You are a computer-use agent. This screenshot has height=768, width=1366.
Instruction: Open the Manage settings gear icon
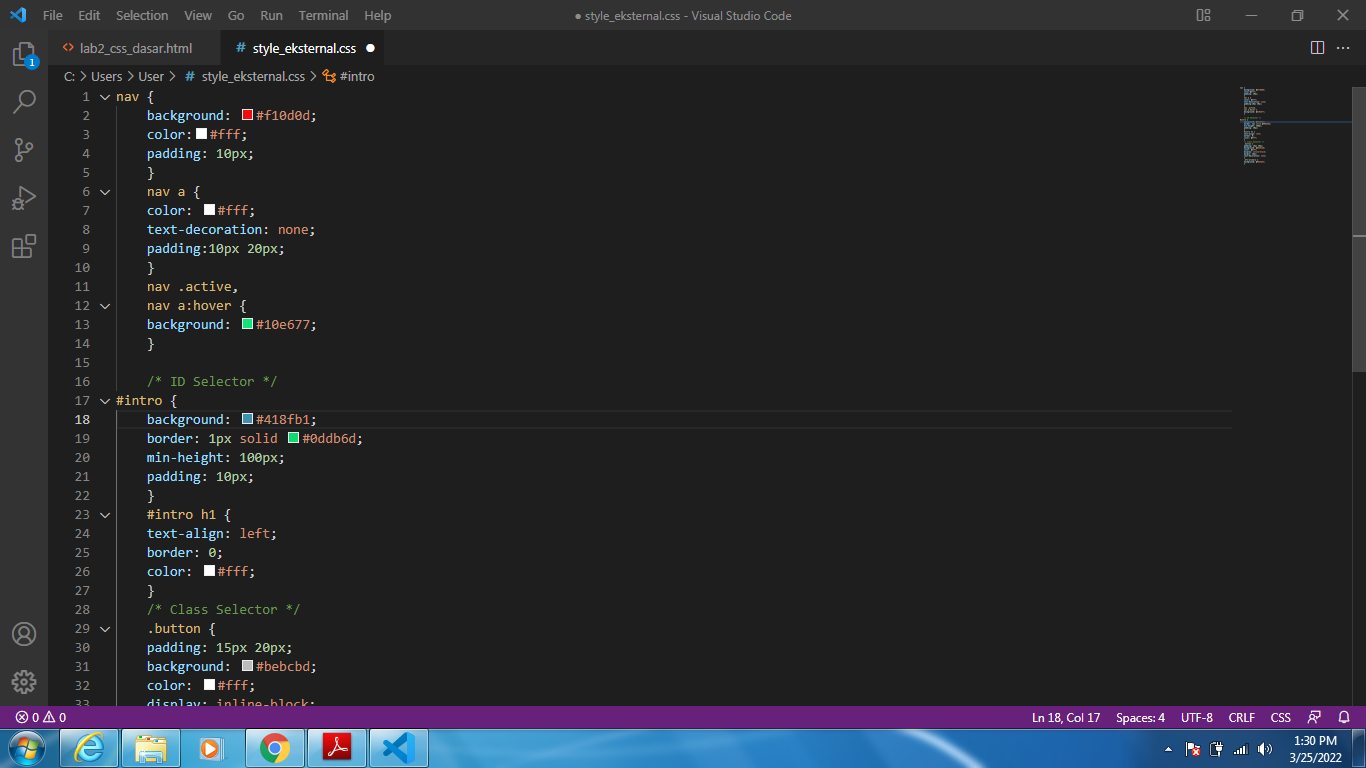[x=24, y=682]
